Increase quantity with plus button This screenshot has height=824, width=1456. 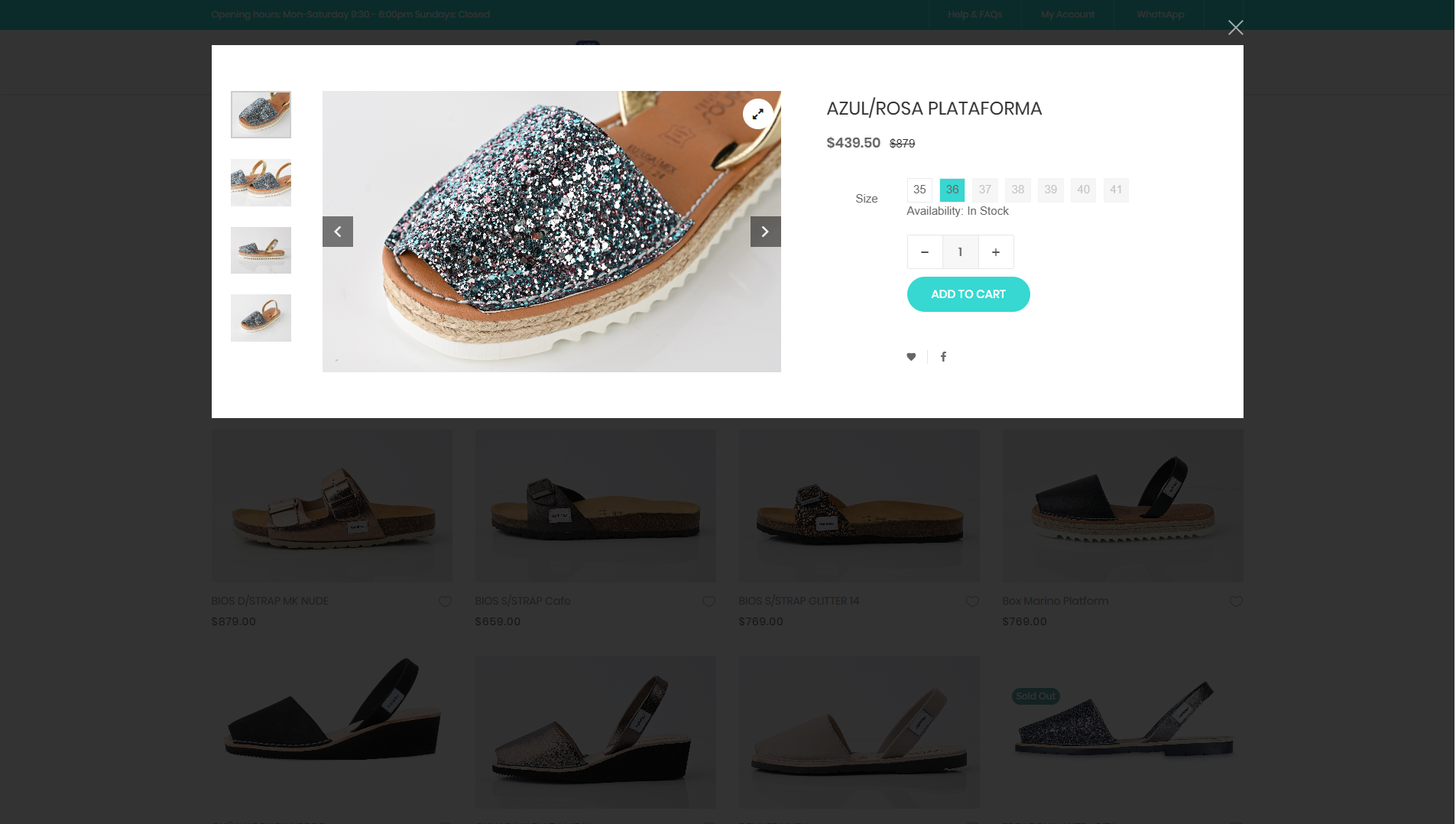tap(996, 252)
